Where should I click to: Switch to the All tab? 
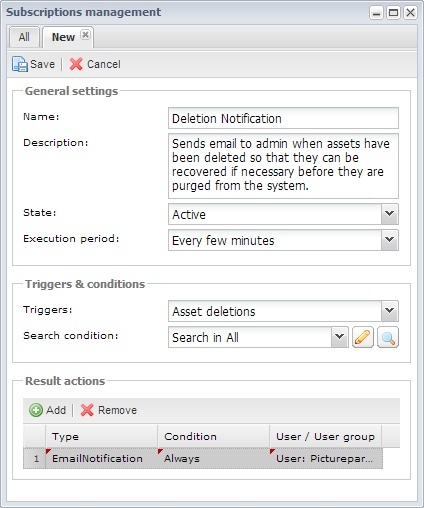[24, 37]
